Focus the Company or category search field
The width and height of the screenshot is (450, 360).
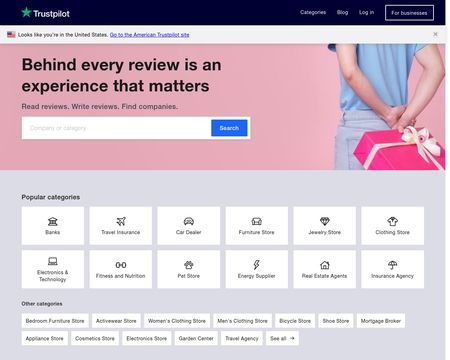pyautogui.click(x=116, y=128)
